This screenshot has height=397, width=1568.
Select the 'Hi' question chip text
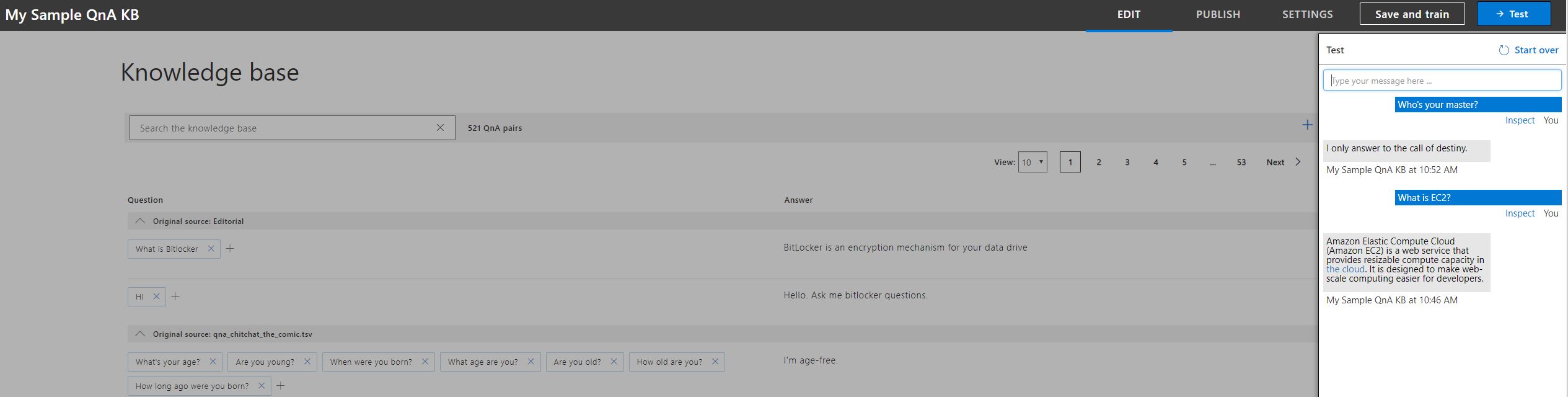[x=139, y=297]
